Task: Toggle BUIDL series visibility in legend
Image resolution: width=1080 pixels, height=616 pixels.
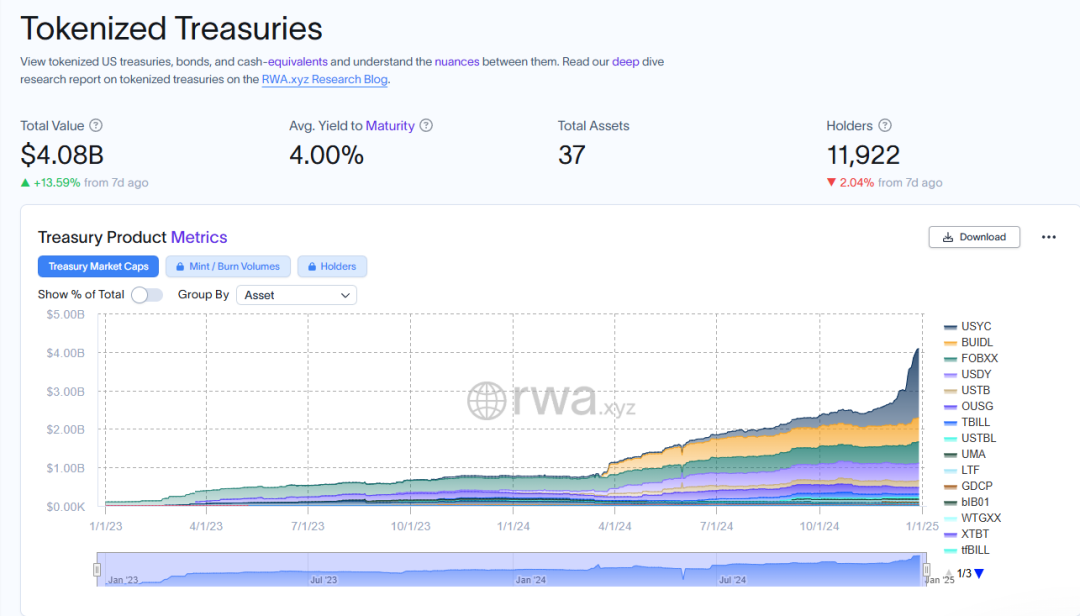Action: [976, 342]
